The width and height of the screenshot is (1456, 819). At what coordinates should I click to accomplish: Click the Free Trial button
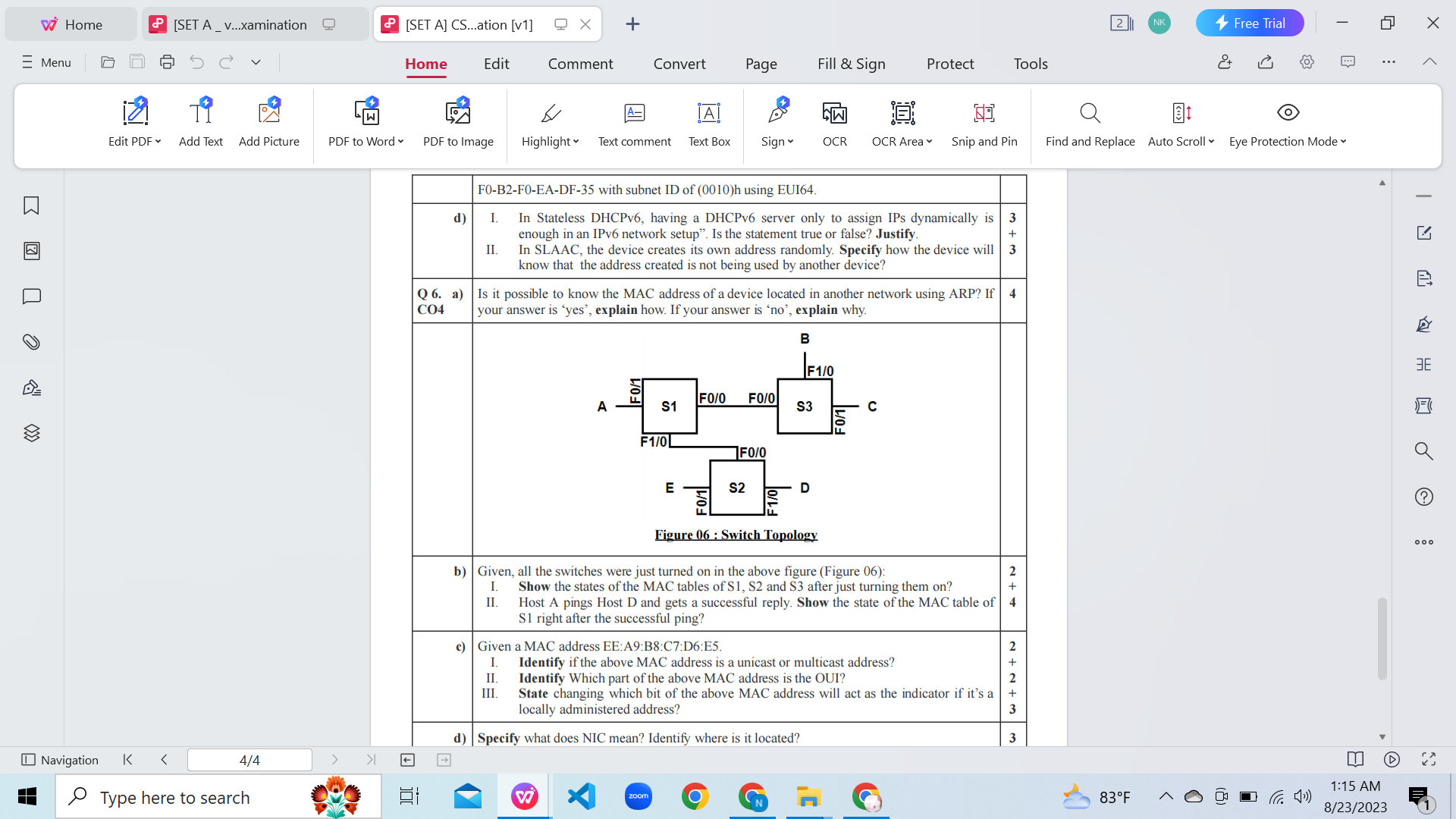click(1250, 23)
